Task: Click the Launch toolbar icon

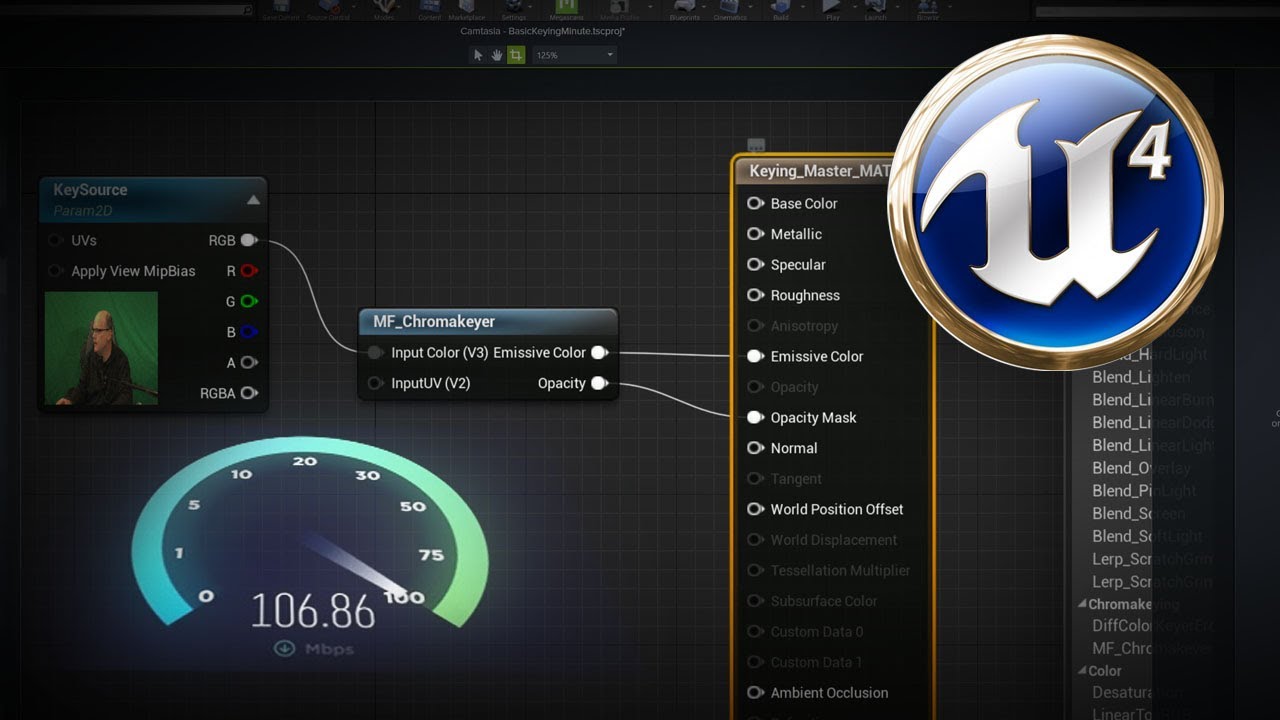Action: (x=875, y=9)
